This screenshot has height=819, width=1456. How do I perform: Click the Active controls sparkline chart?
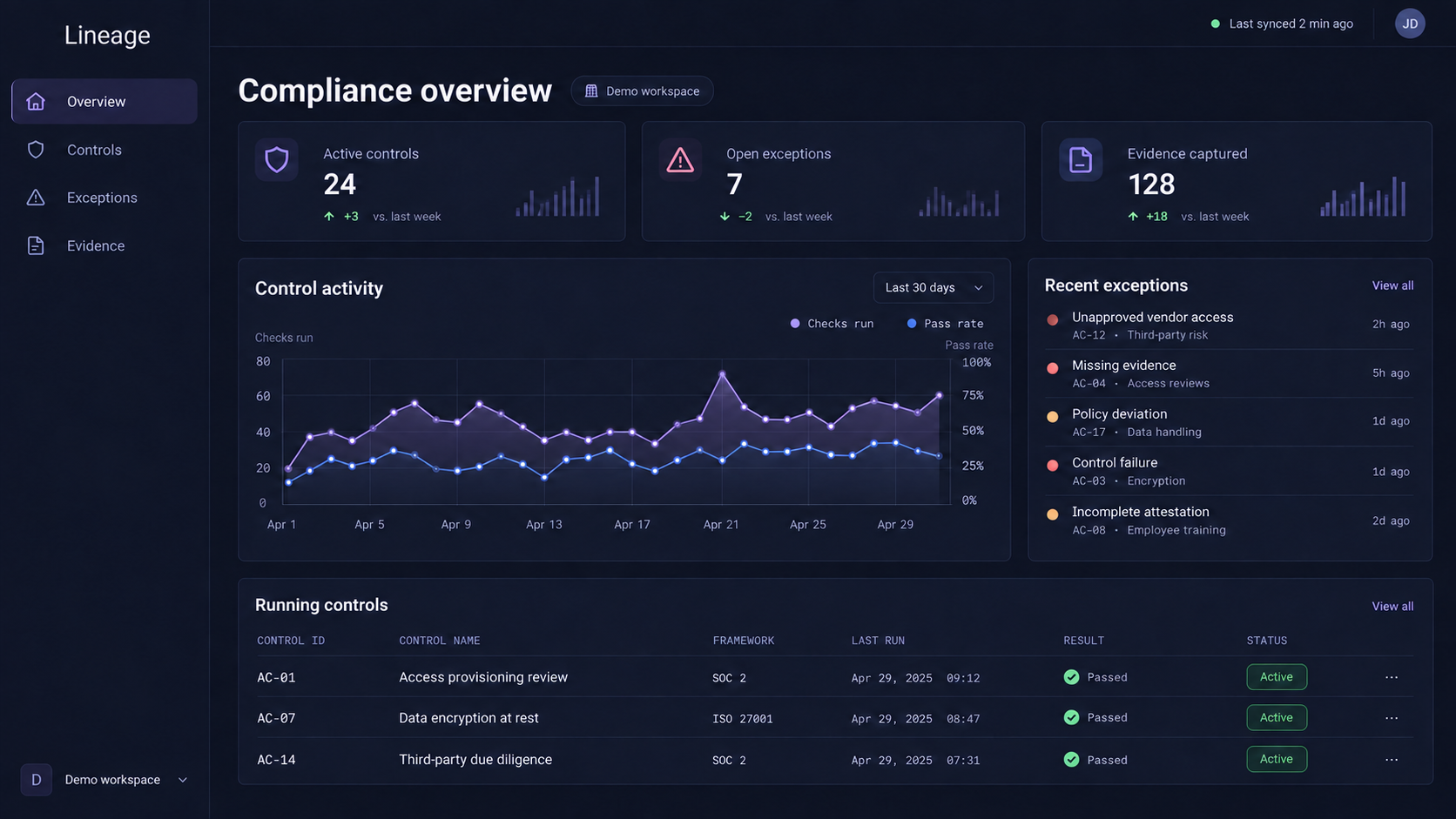[557, 196]
